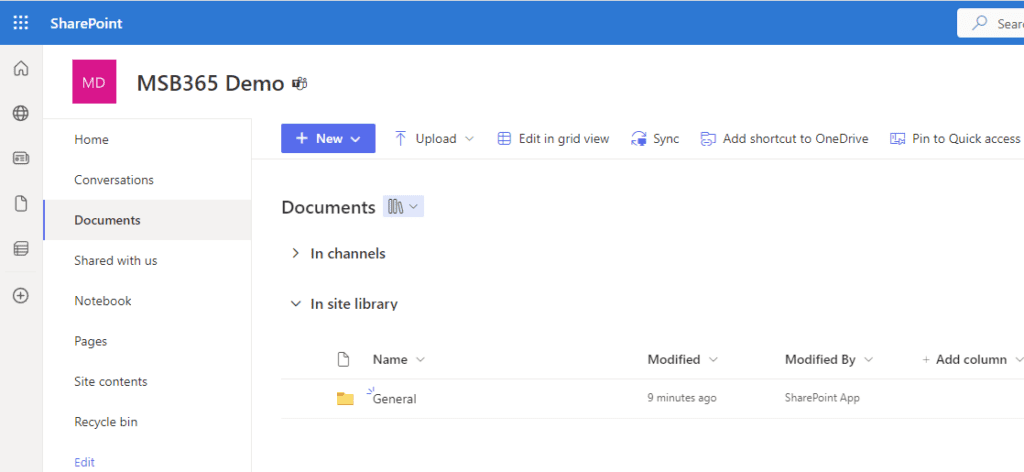This screenshot has width=1024, height=472.
Task: Click the Sync button label
Action: 666,138
